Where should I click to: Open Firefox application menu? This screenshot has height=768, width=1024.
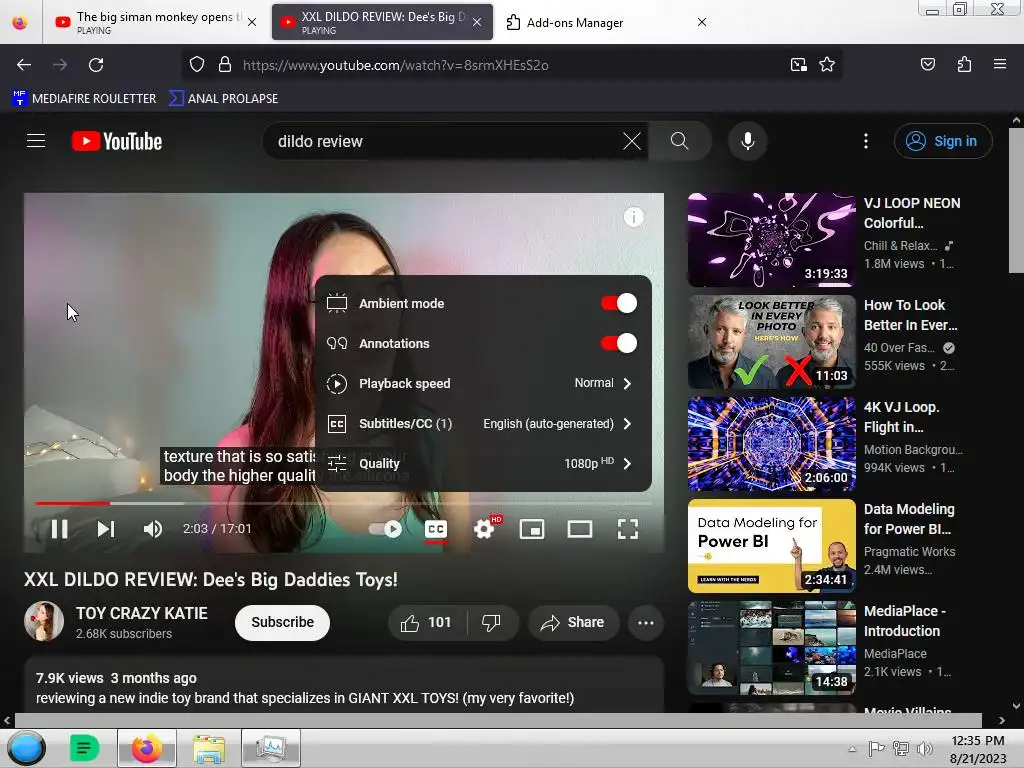point(1000,65)
